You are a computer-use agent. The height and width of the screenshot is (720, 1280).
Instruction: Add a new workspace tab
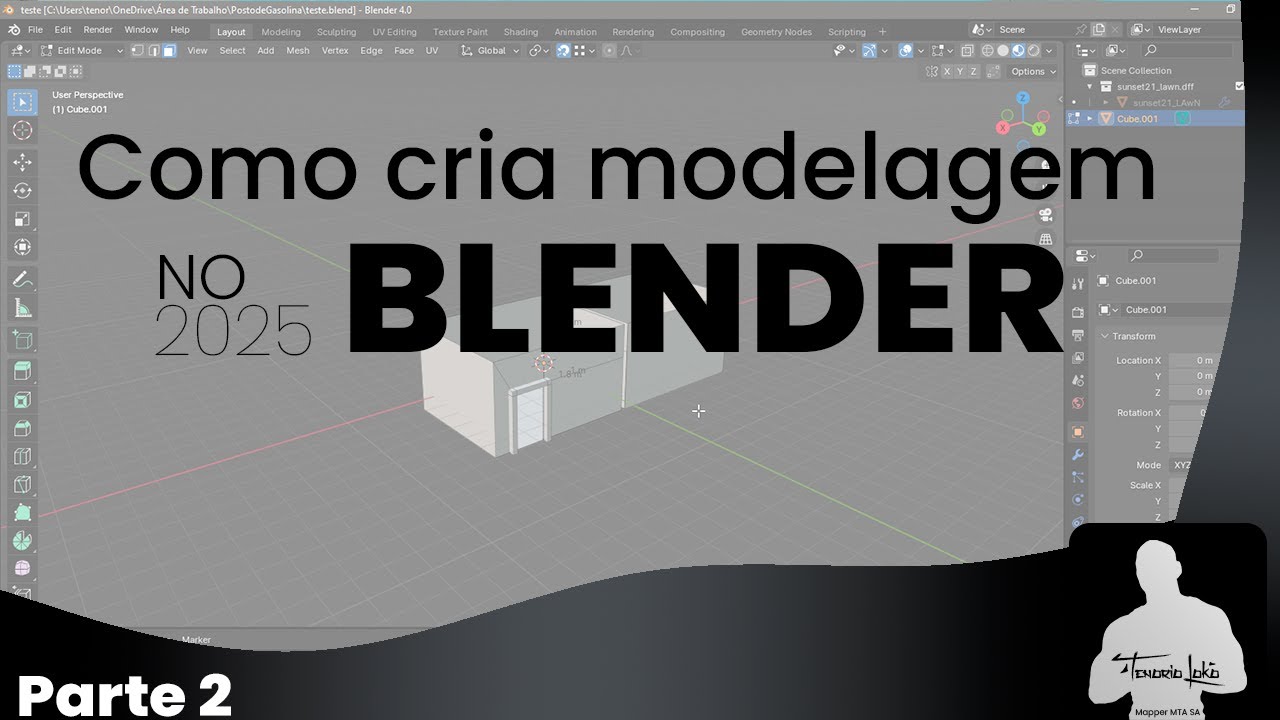point(882,32)
